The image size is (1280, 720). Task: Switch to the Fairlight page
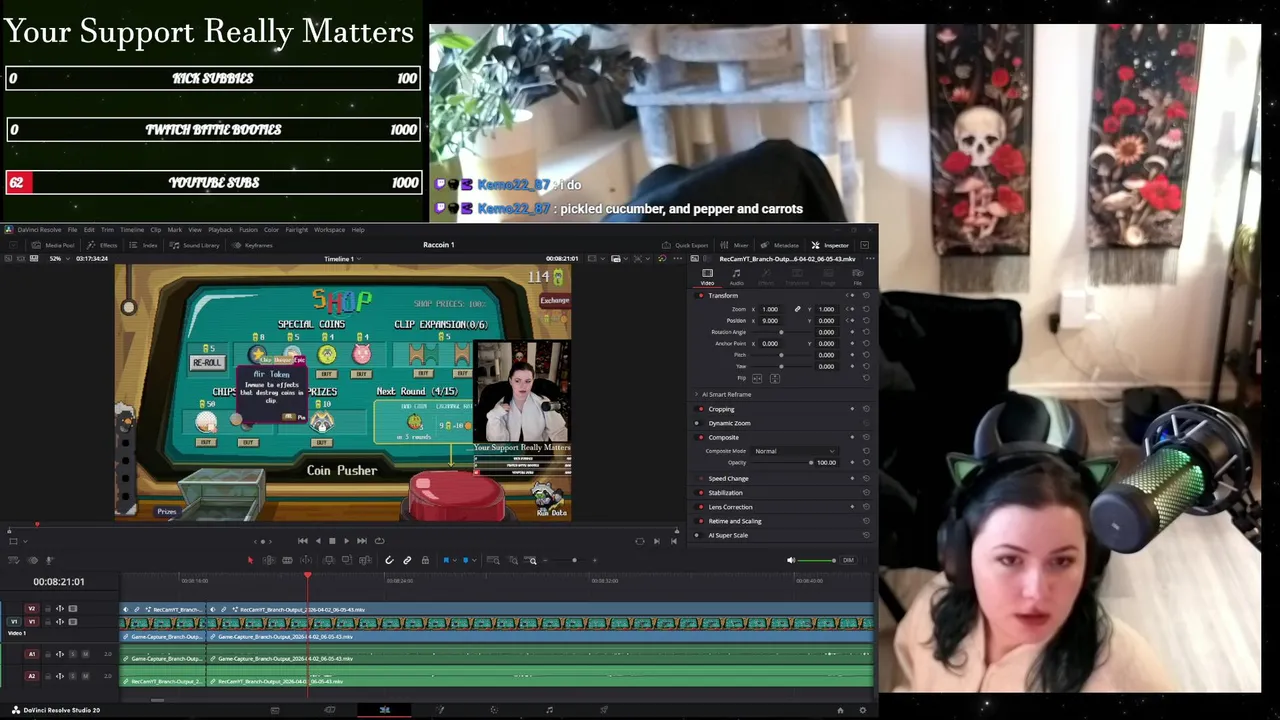coord(549,710)
